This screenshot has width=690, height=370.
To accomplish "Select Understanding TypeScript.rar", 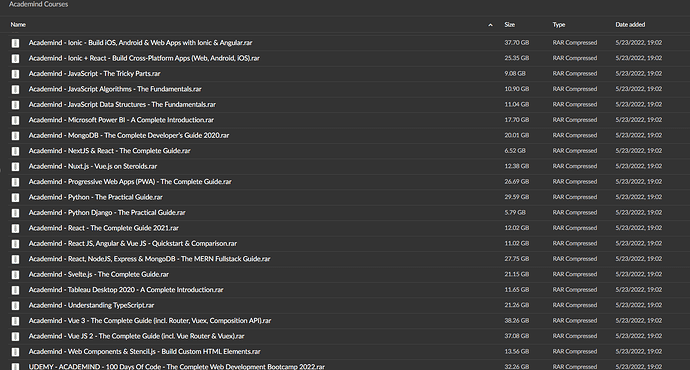I will pyautogui.click(x=91, y=304).
